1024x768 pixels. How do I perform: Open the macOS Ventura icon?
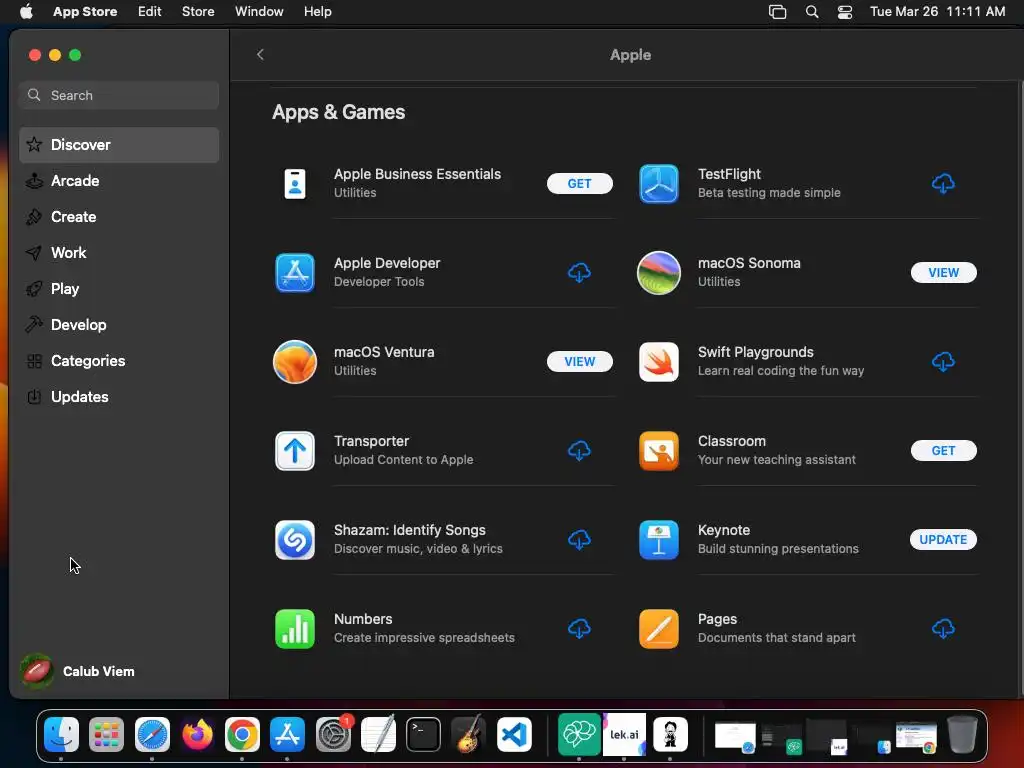pyautogui.click(x=295, y=361)
